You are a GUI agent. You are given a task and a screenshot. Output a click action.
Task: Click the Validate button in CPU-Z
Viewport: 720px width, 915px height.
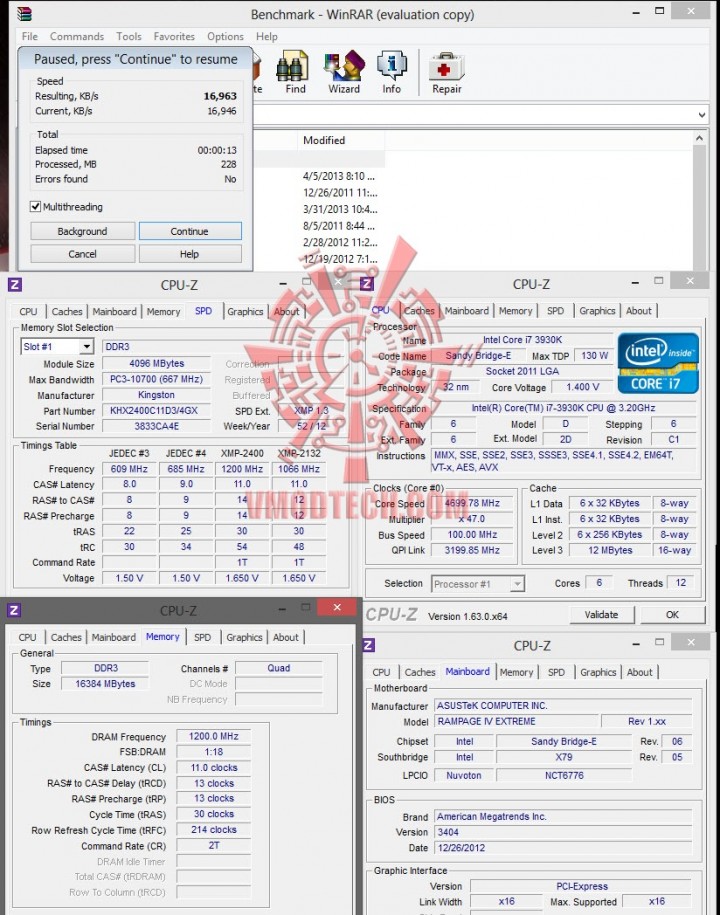click(602, 614)
